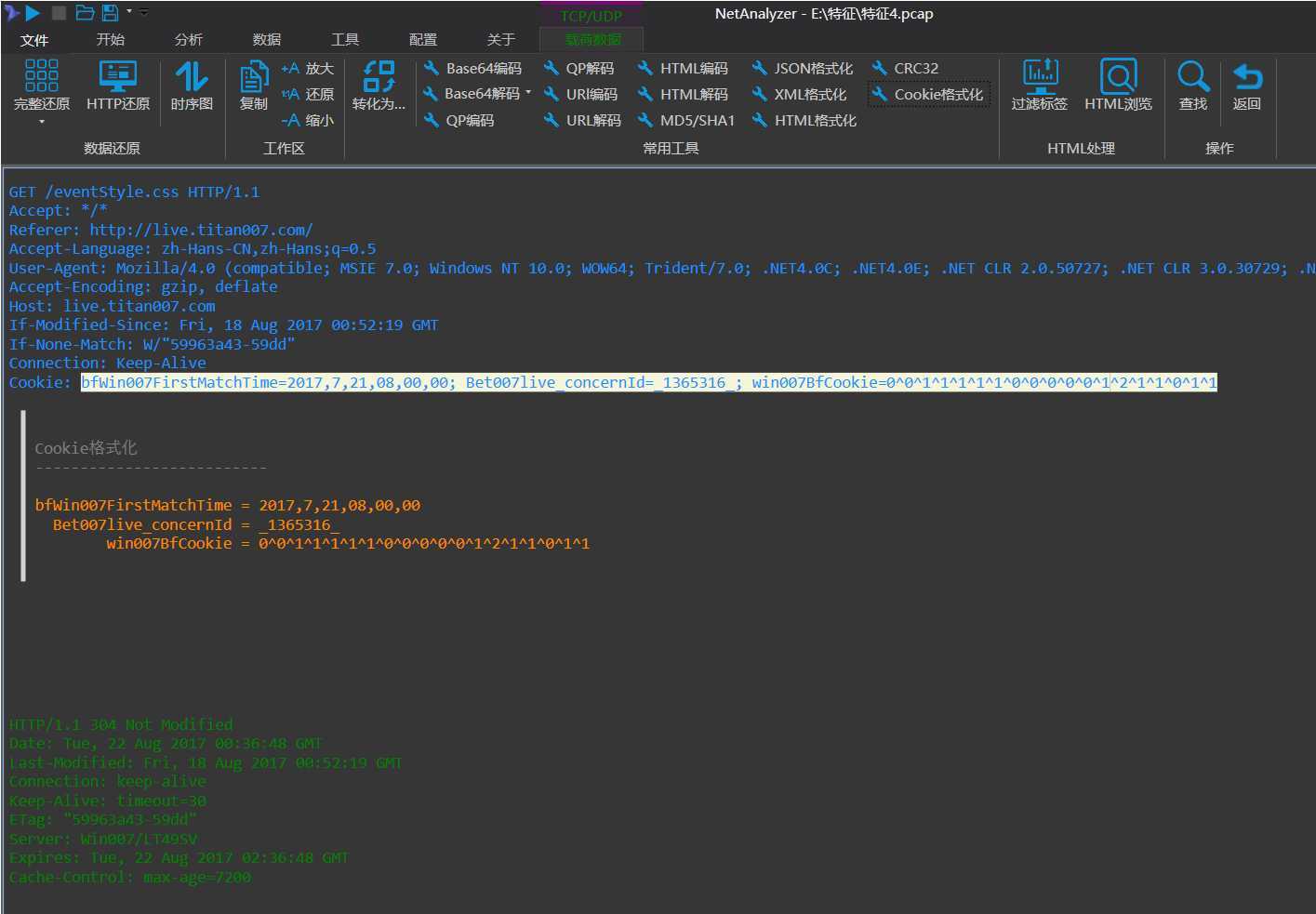Run the HTML编码 tool
This screenshot has height=914, width=1316.
[x=683, y=68]
